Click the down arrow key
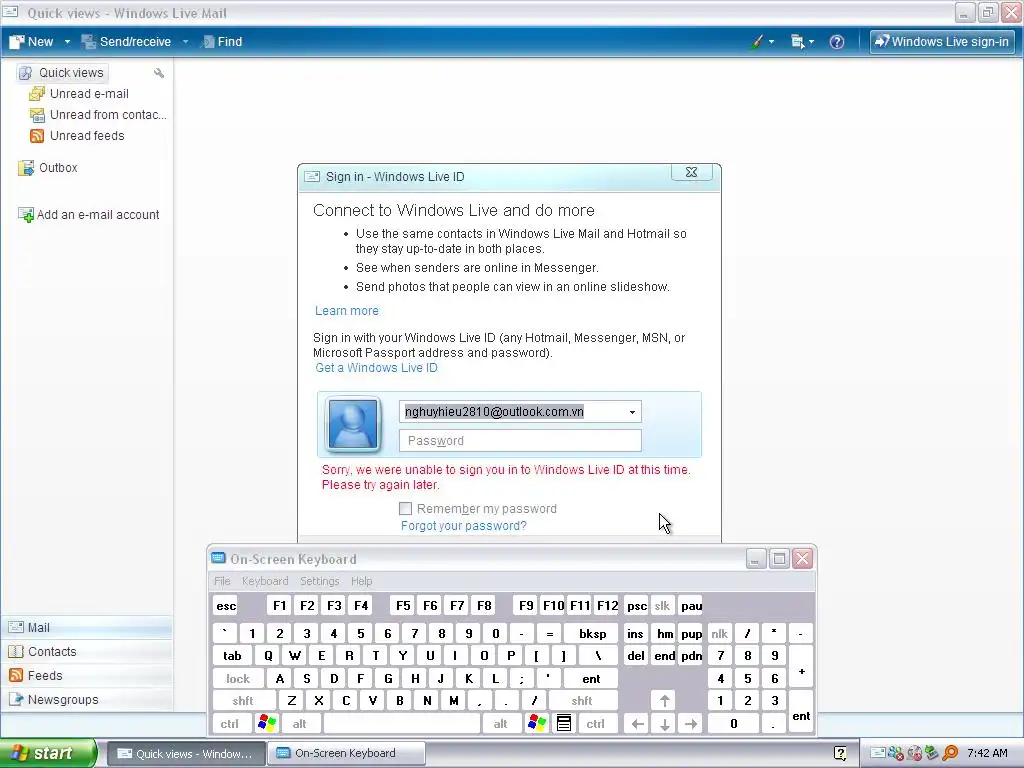Viewport: 1024px width, 768px height. click(664, 724)
